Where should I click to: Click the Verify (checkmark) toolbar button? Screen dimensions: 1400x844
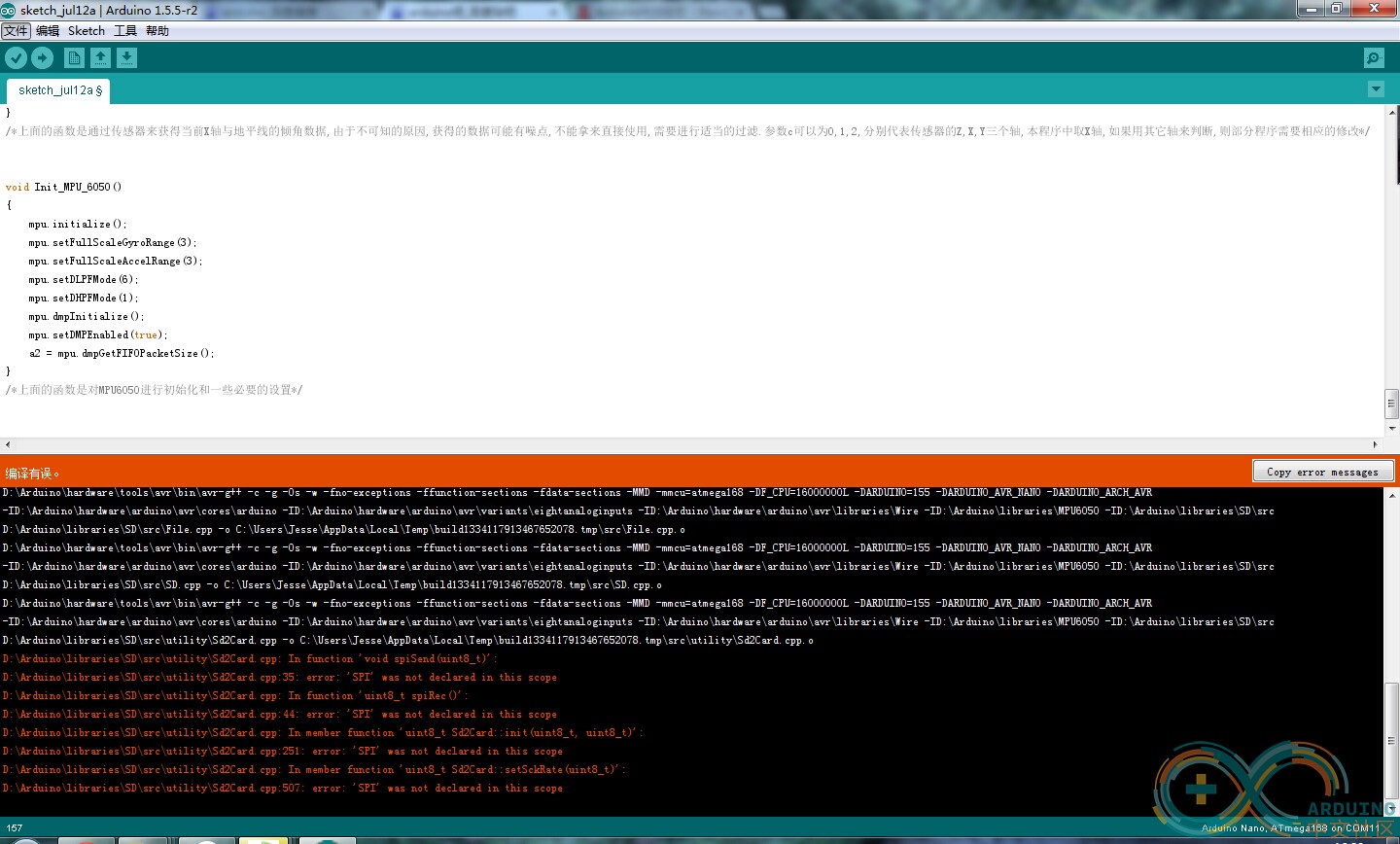[16, 58]
